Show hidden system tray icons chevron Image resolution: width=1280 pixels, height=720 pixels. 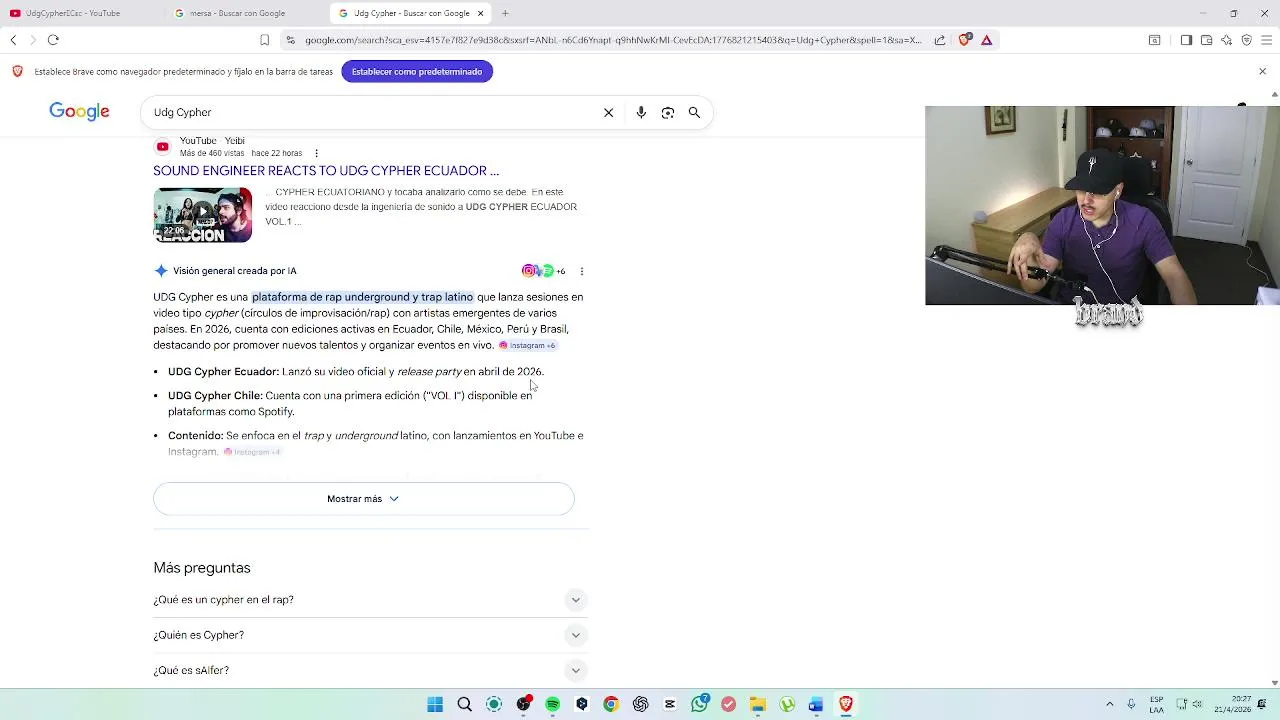(x=1109, y=704)
